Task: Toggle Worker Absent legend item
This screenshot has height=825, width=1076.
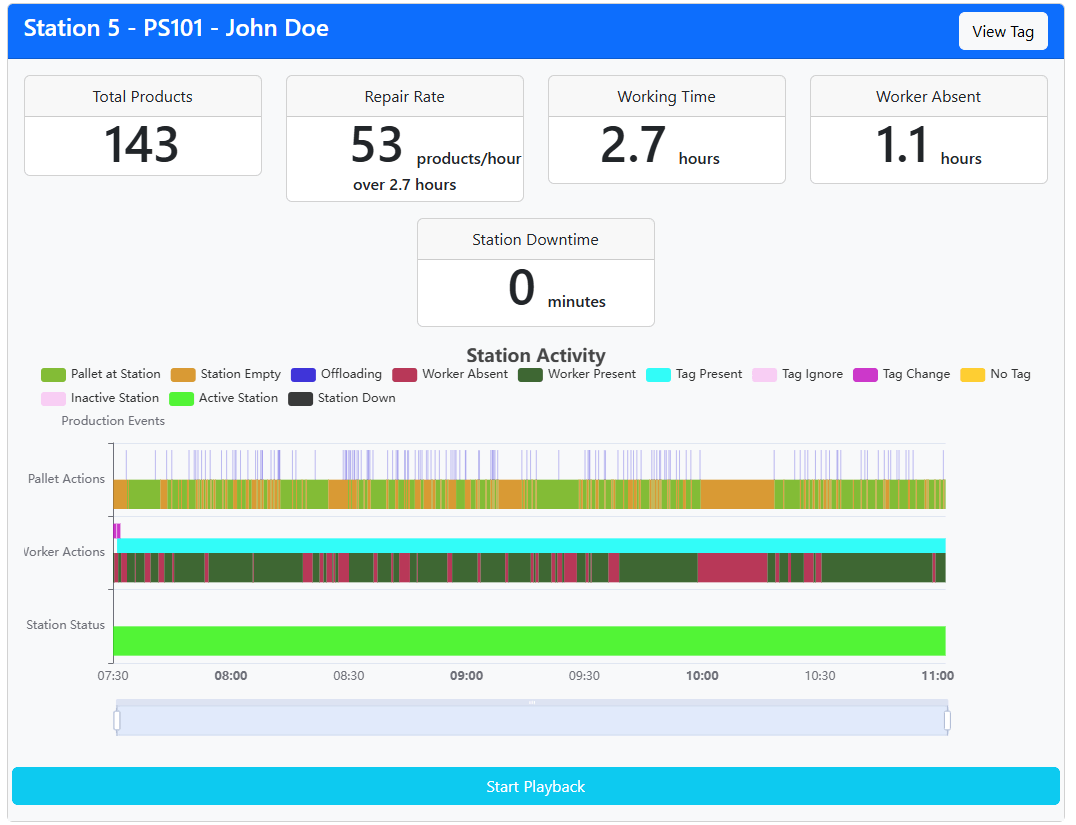Action: tap(450, 375)
